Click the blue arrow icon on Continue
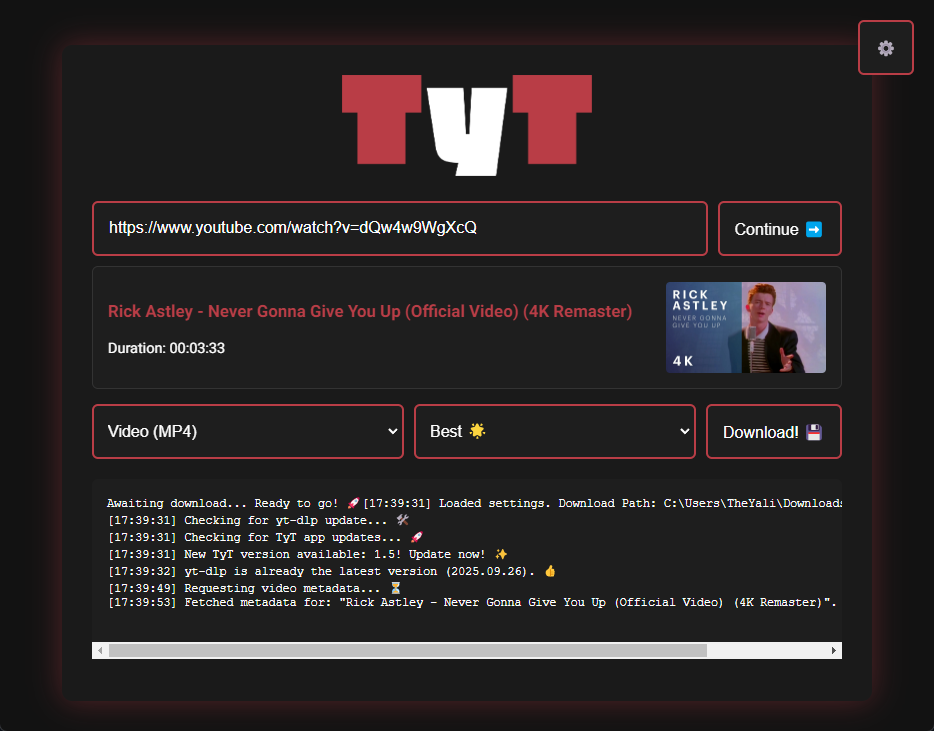The image size is (934, 731). 814,229
